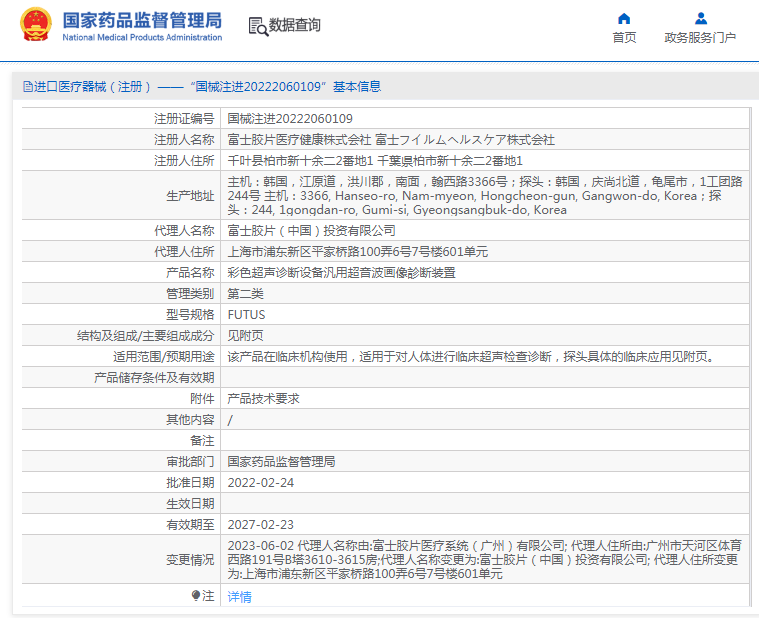Image resolution: width=759 pixels, height=618 pixels.
Task: Click the 产品储存条件及有效期 label
Action: (154, 378)
